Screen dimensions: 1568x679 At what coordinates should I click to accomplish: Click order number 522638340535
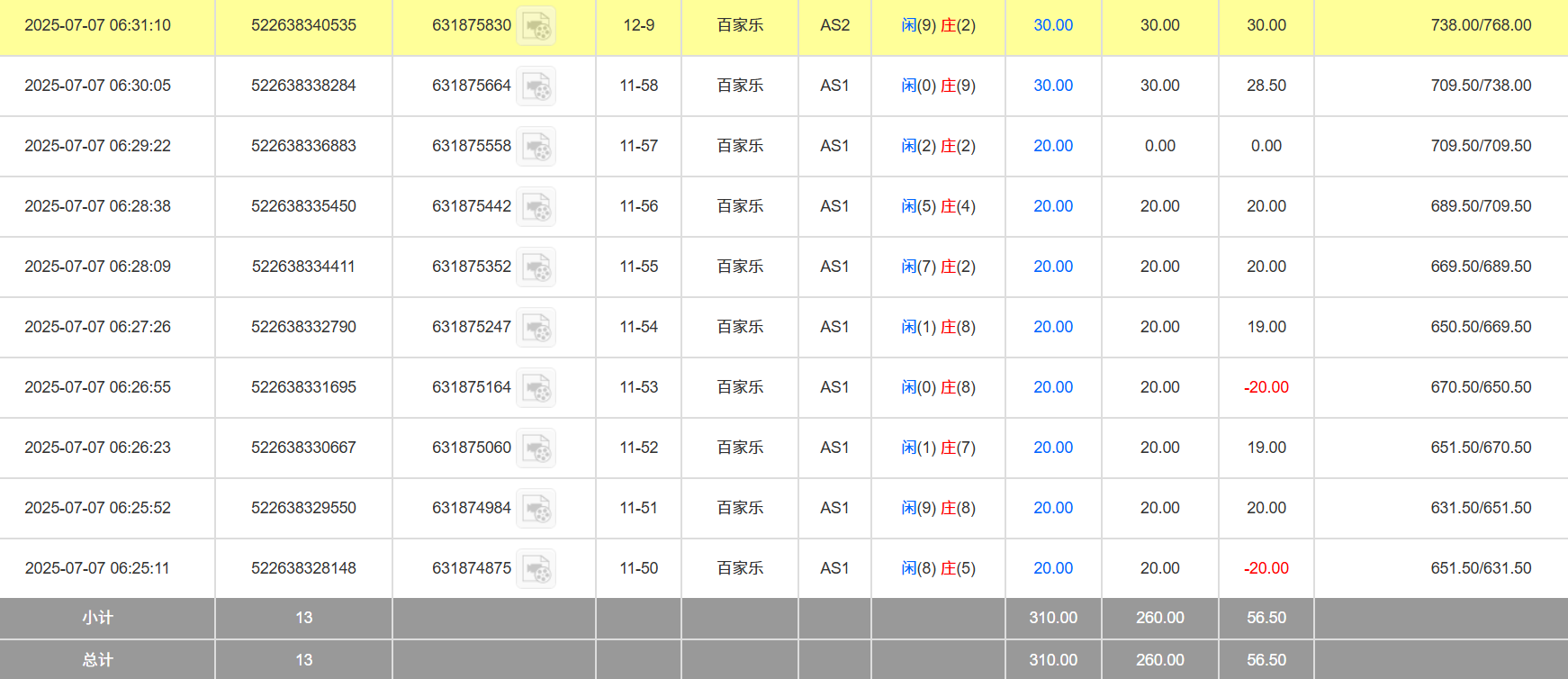303,25
